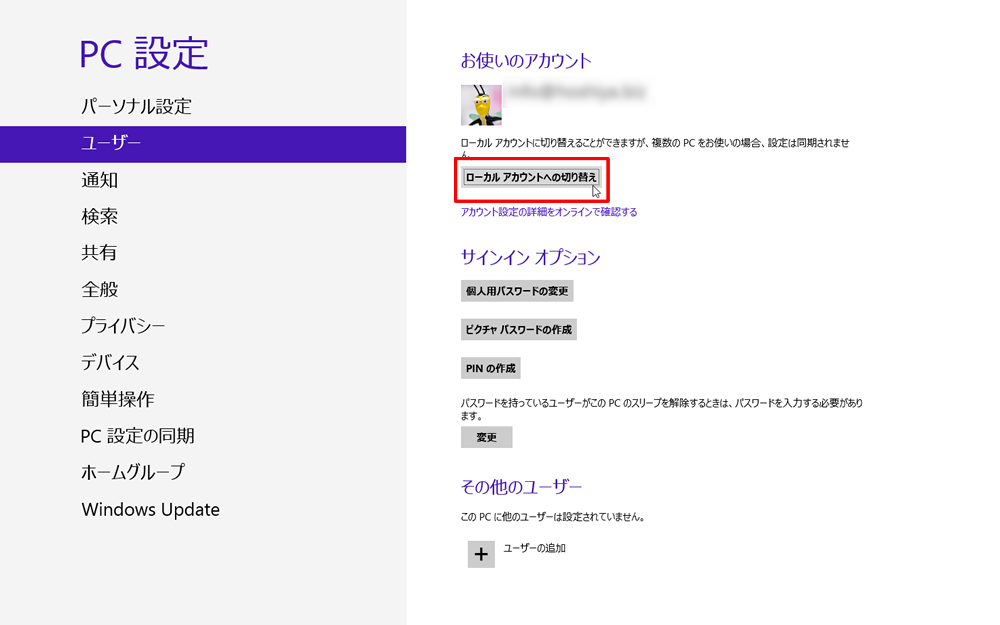This screenshot has height=625, width=1000.
Task: Open the プライバシー settings category
Action: tap(122, 325)
